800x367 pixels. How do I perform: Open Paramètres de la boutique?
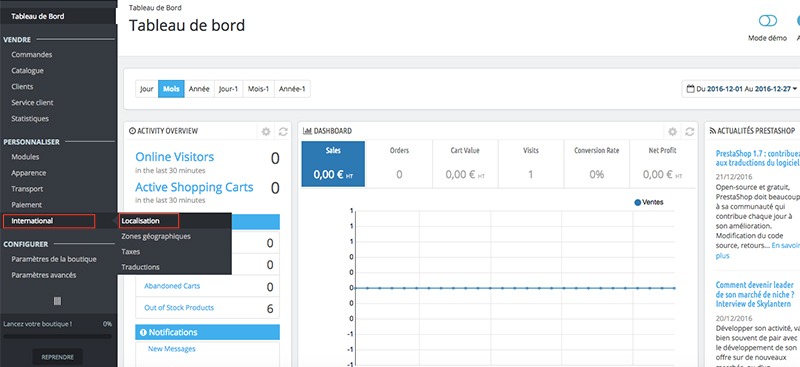click(x=54, y=259)
